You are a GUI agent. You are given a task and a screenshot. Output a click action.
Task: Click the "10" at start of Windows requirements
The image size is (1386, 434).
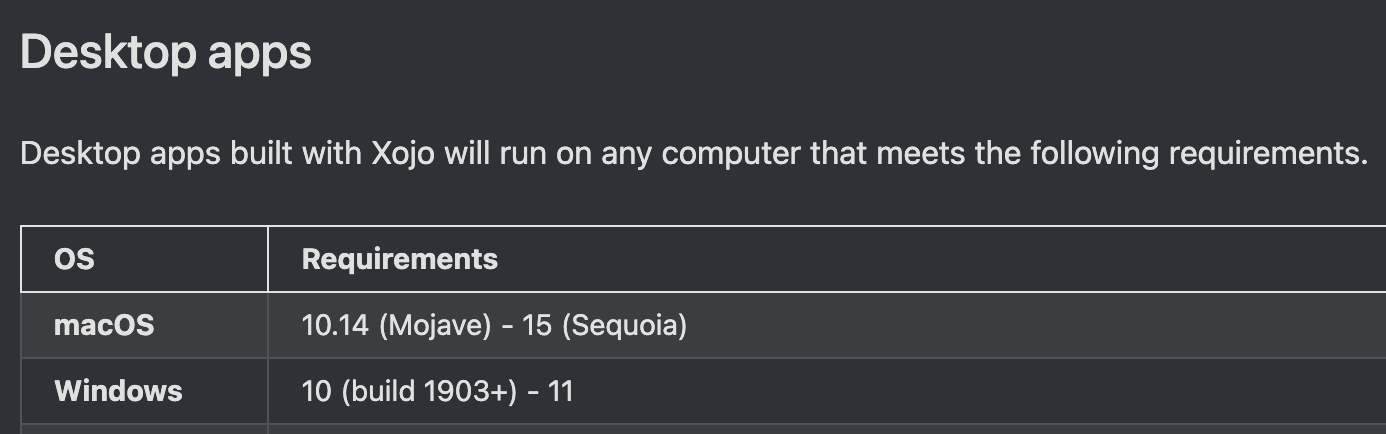click(317, 391)
